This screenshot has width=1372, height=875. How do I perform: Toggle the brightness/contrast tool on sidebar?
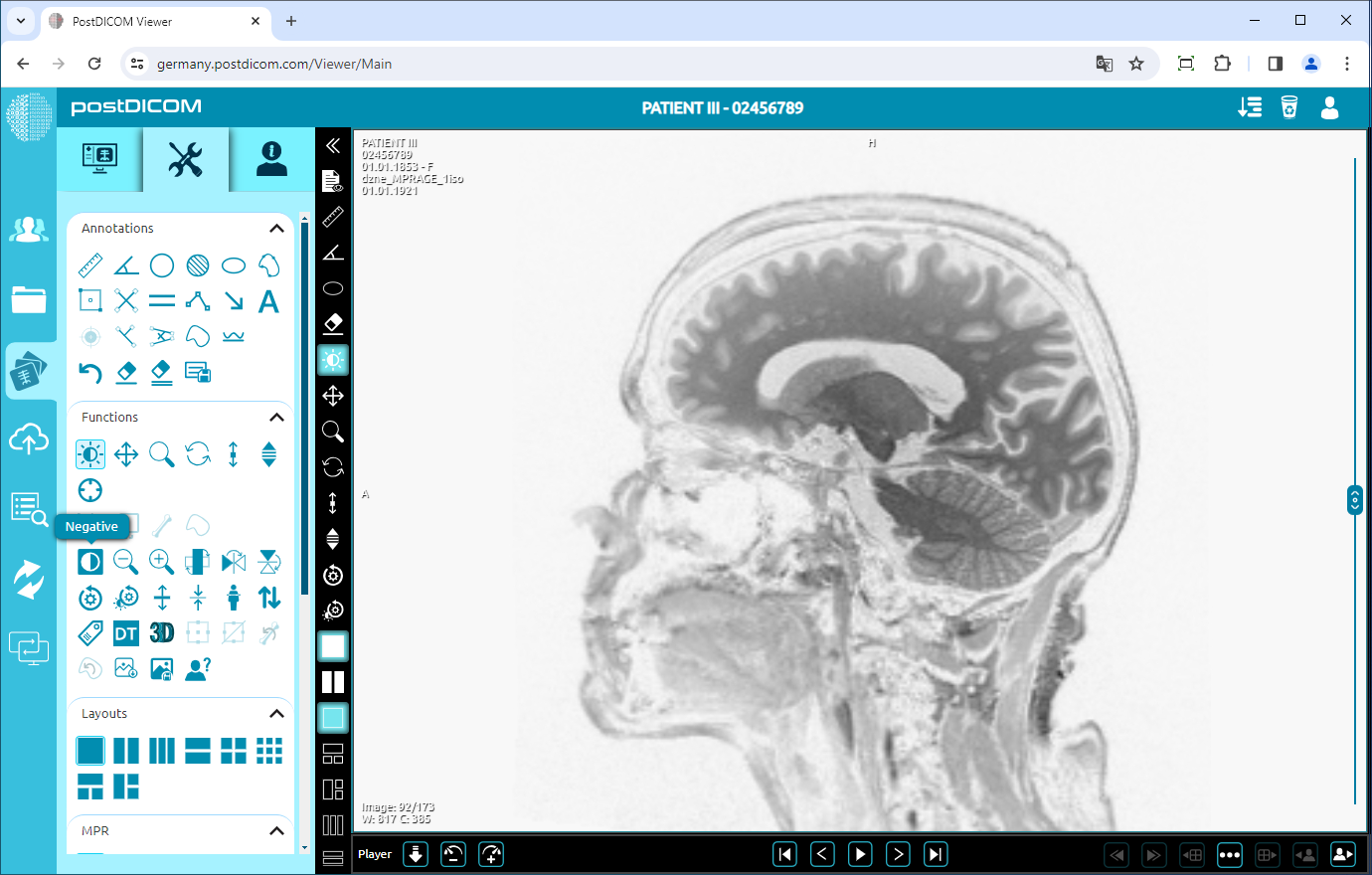tap(332, 360)
